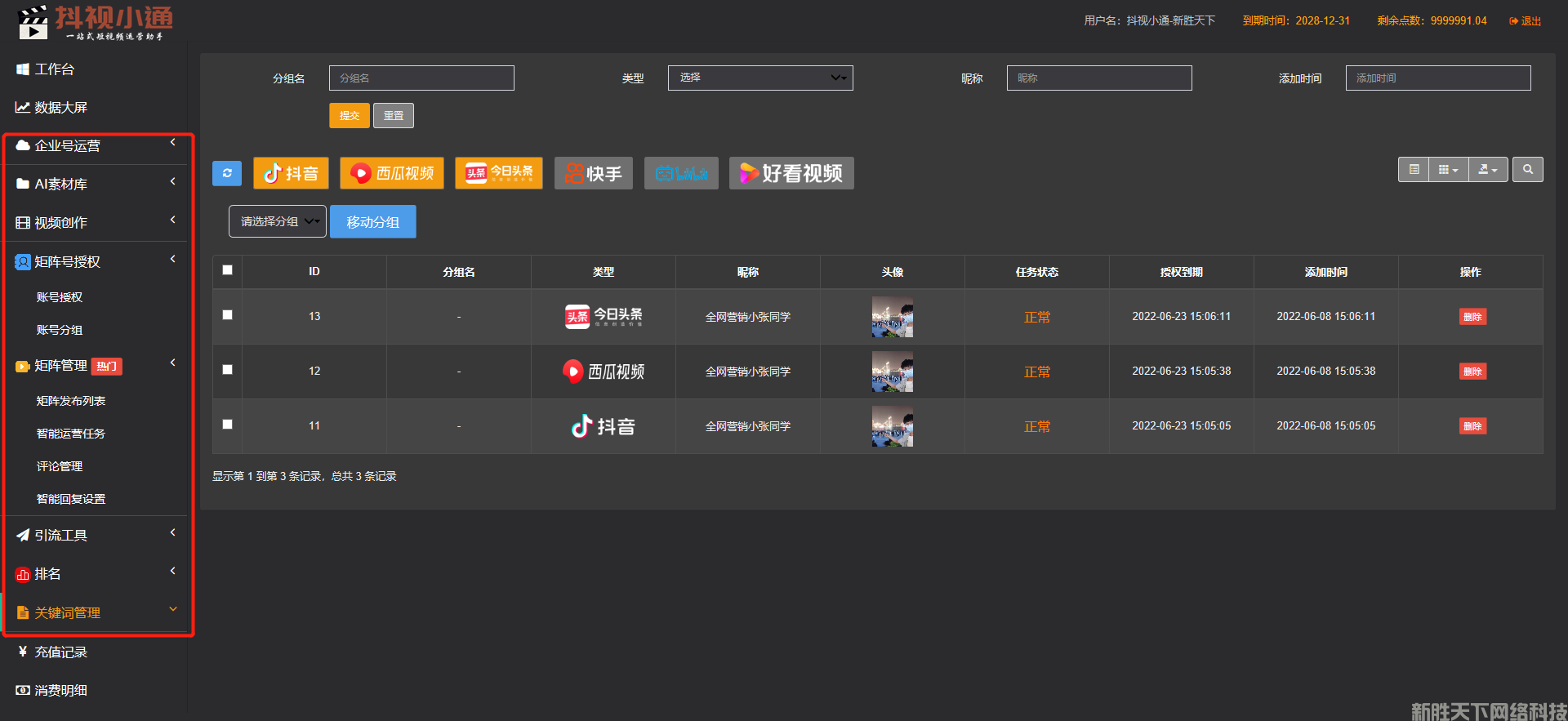
Task: Tick the checkbox for row ID 13
Action: [x=228, y=315]
